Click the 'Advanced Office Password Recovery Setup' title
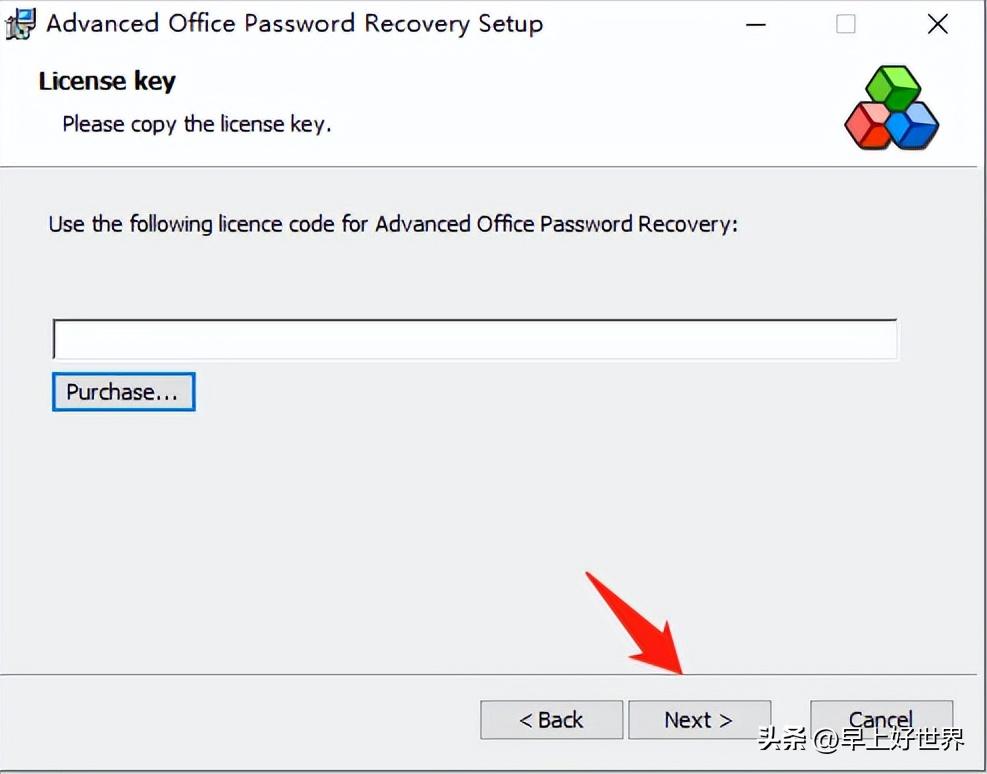 point(295,24)
